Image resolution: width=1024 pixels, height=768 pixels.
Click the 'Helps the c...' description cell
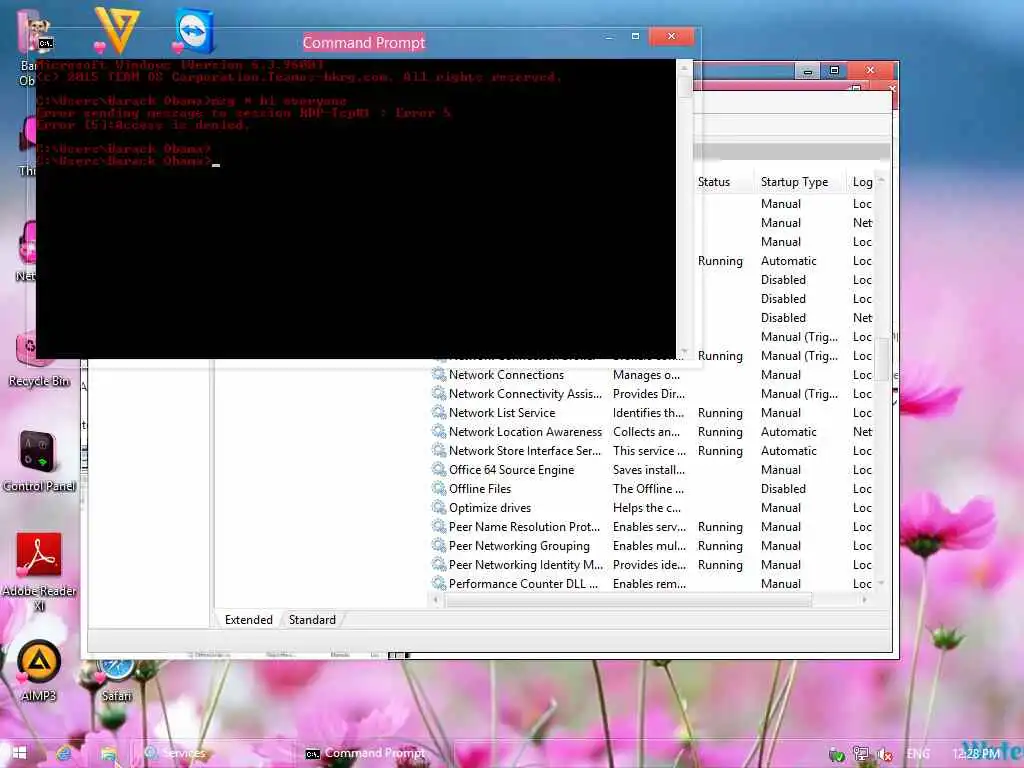[x=647, y=507]
